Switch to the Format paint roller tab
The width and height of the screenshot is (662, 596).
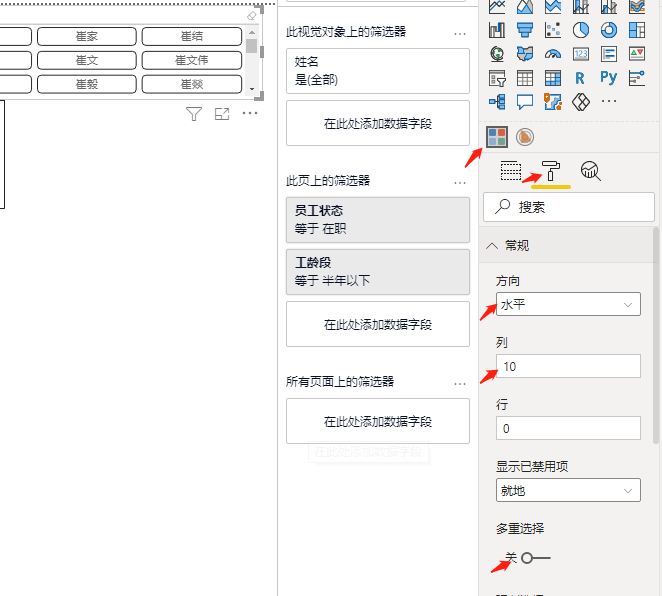point(551,171)
